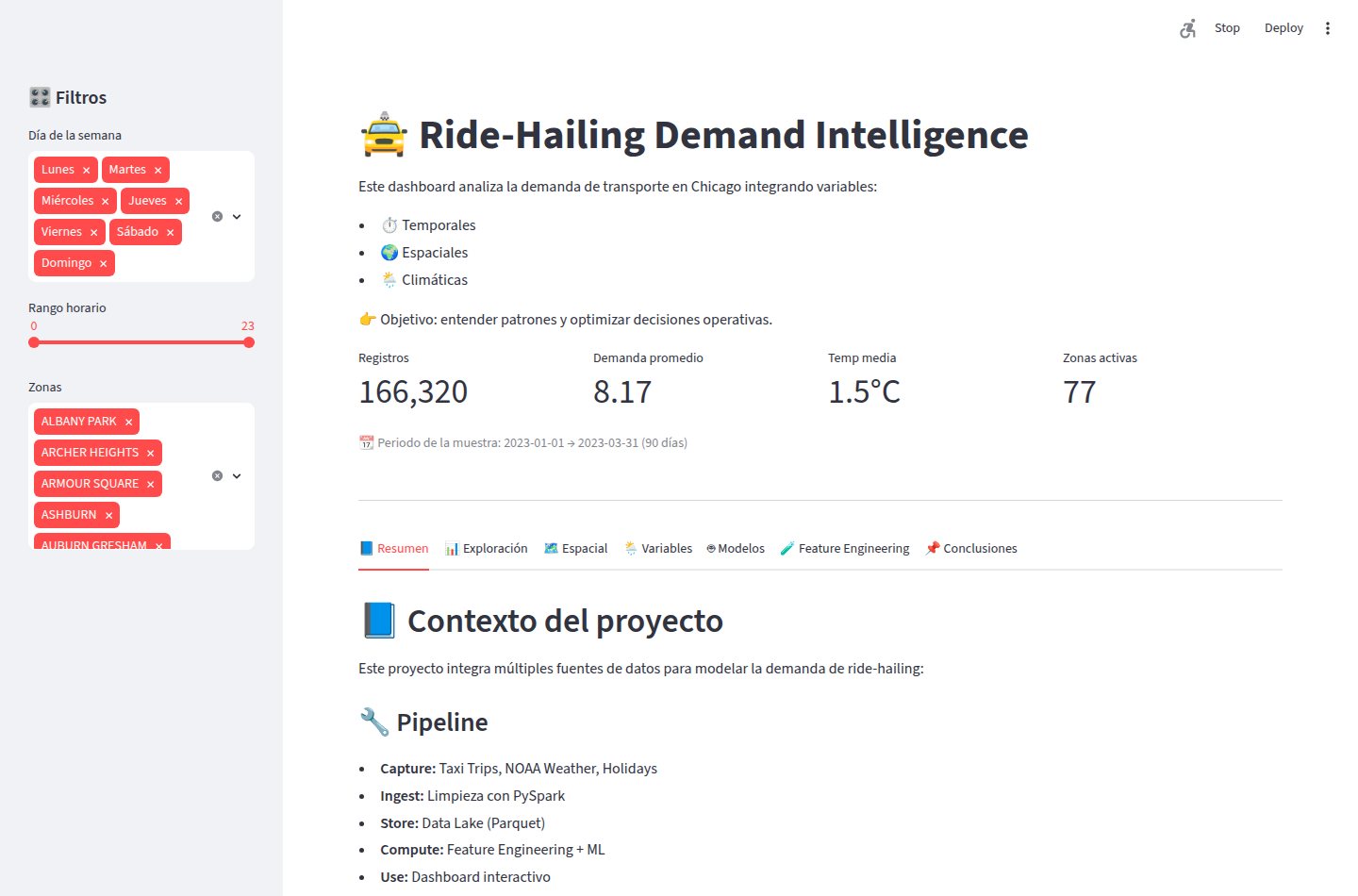This screenshot has width=1358, height=896.
Task: Click the Filtros sidebar heading
Action: 68,97
